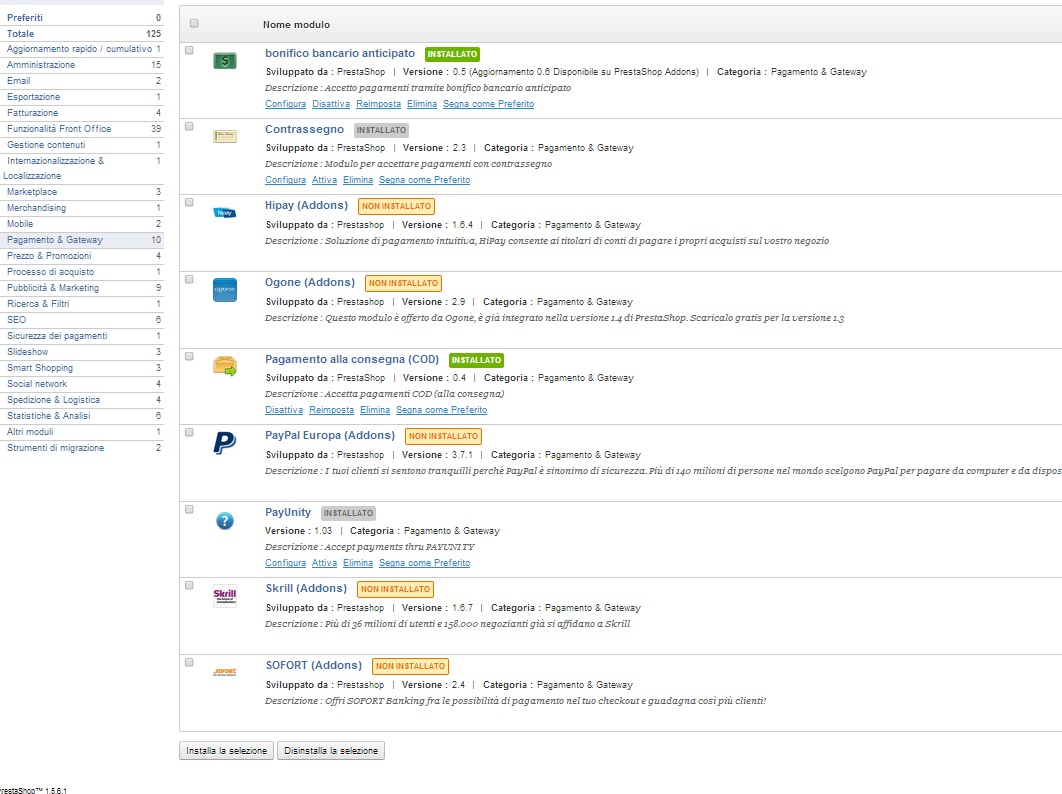Viewport: 1062px width, 794px height.
Task: Click the PayUnity question mark icon
Action: click(225, 520)
